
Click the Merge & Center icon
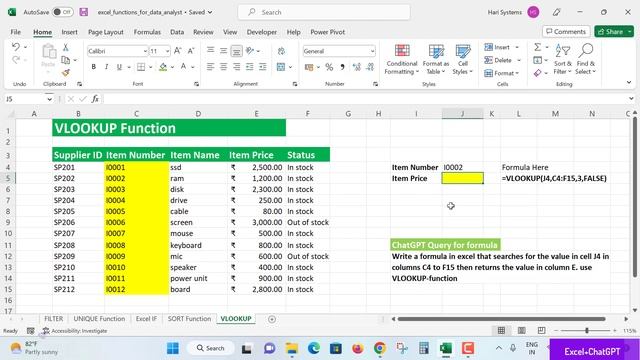(281, 67)
